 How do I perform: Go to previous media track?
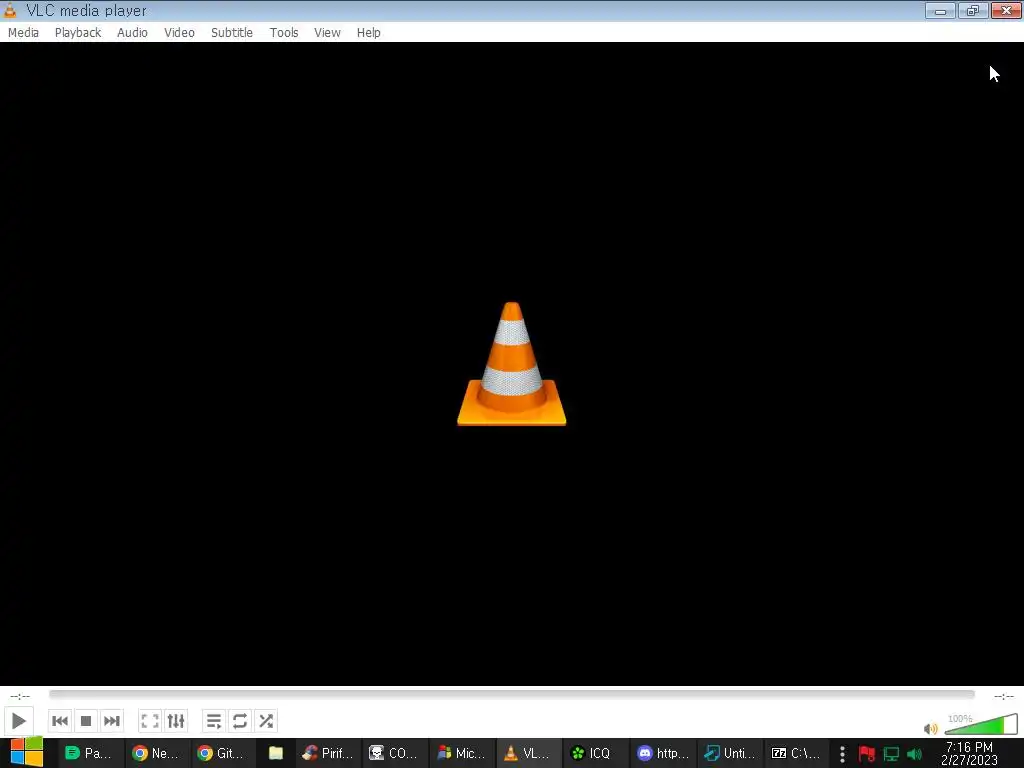tap(60, 721)
